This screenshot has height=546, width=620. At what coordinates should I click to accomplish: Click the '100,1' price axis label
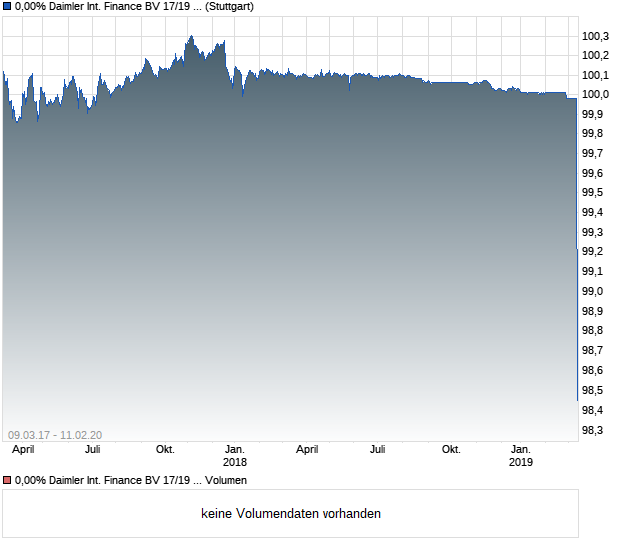tap(595, 75)
